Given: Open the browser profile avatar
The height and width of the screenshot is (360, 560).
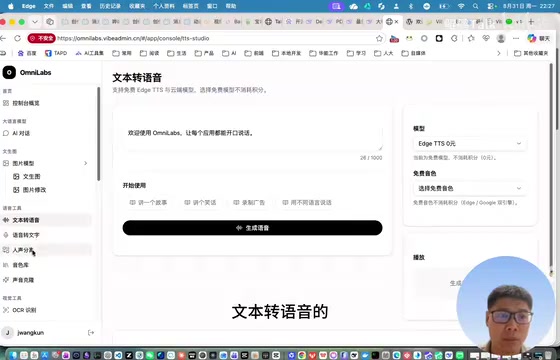Looking at the screenshot, I should (501, 38).
